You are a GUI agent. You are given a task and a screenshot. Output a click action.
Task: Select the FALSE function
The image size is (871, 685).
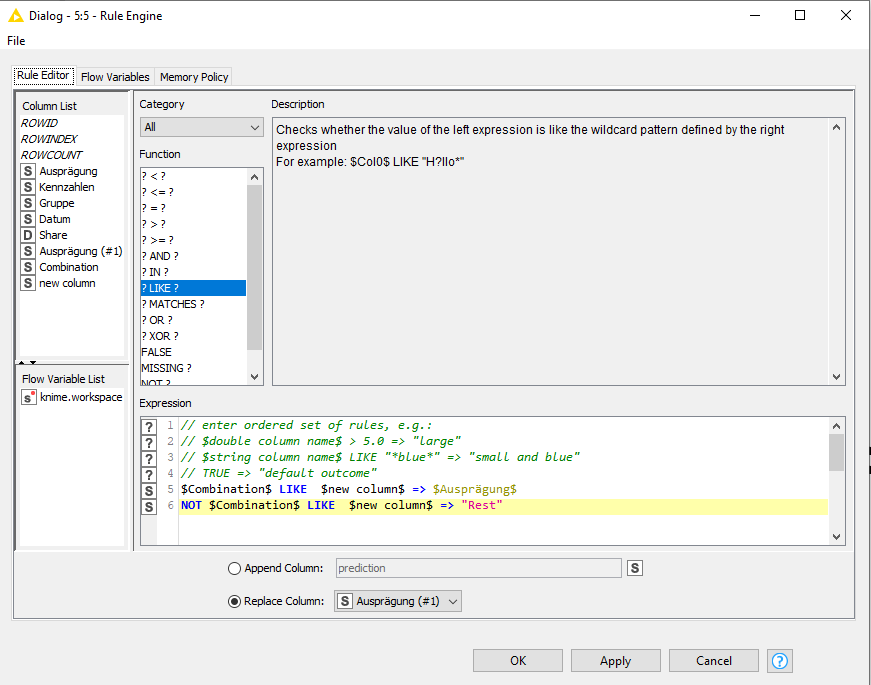tap(193, 352)
